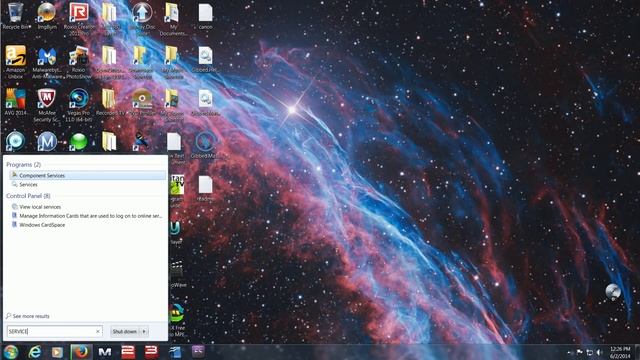Click the Windows Start orb
Viewport: 640px width, 360px height.
tap(11, 352)
